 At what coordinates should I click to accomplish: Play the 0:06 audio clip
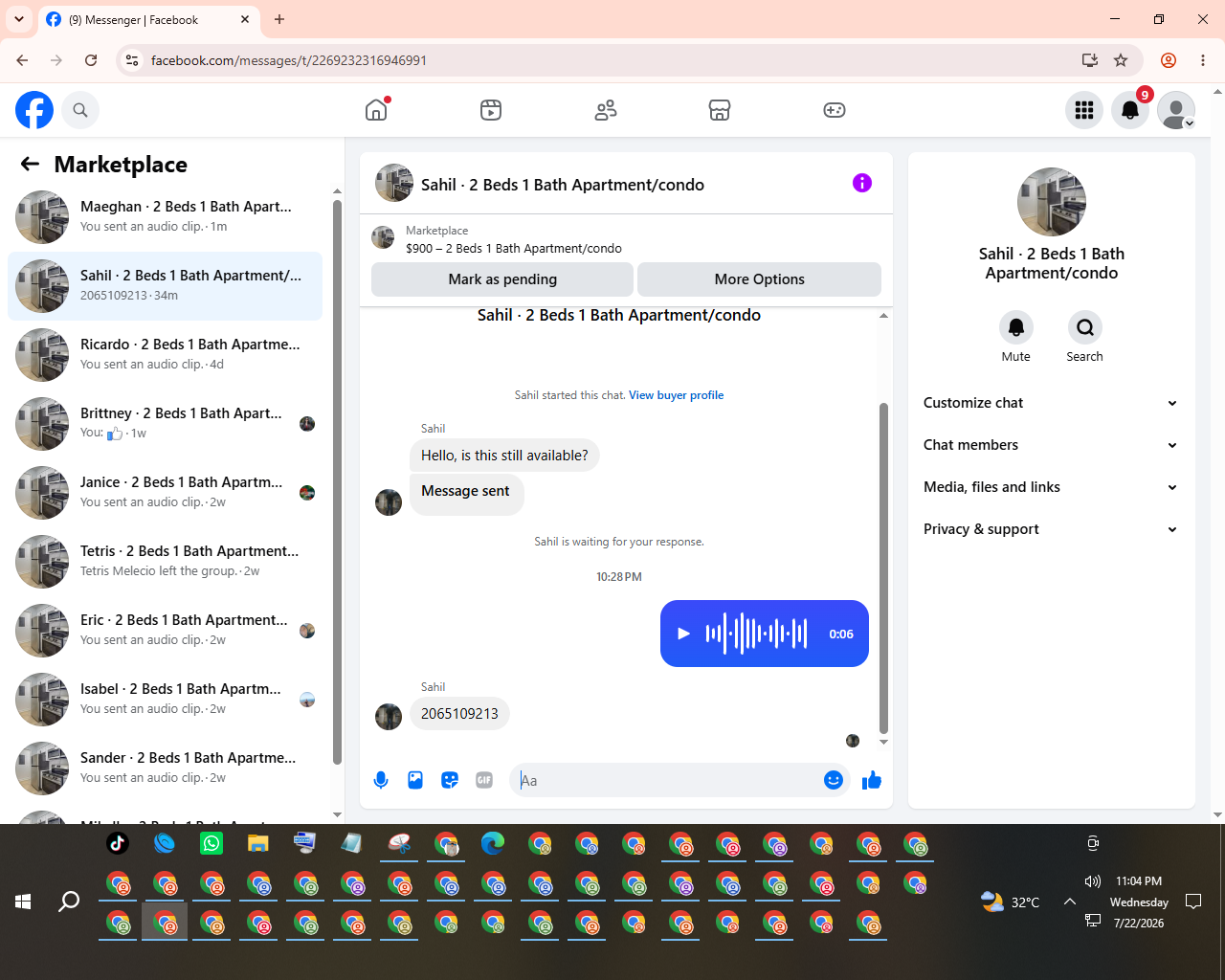(683, 634)
